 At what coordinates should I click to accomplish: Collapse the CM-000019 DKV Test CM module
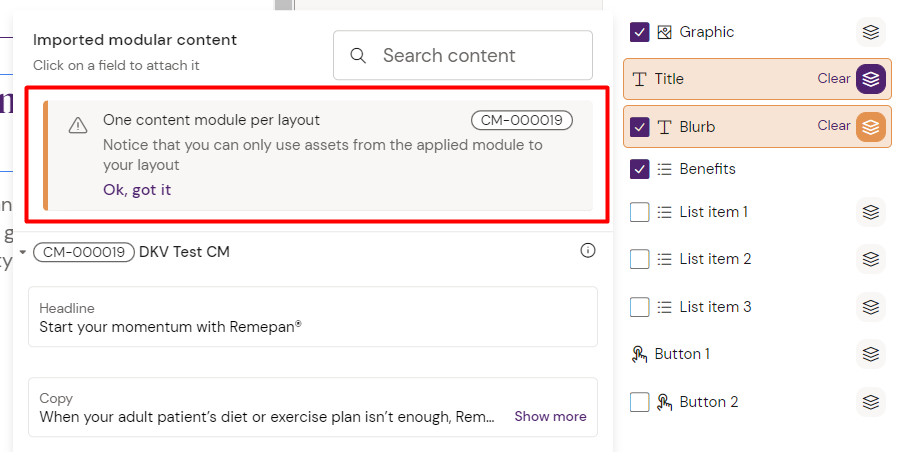pos(23,252)
